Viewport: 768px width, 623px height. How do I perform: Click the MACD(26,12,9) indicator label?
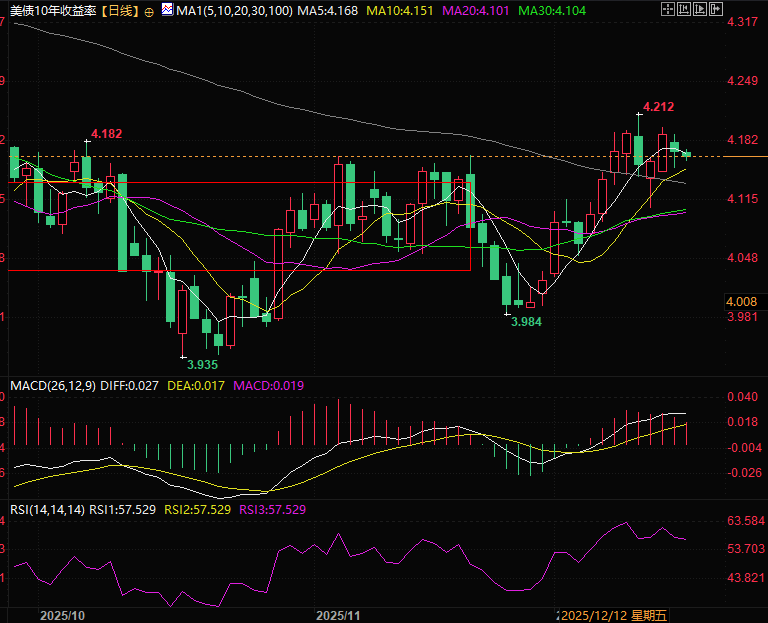53,386
